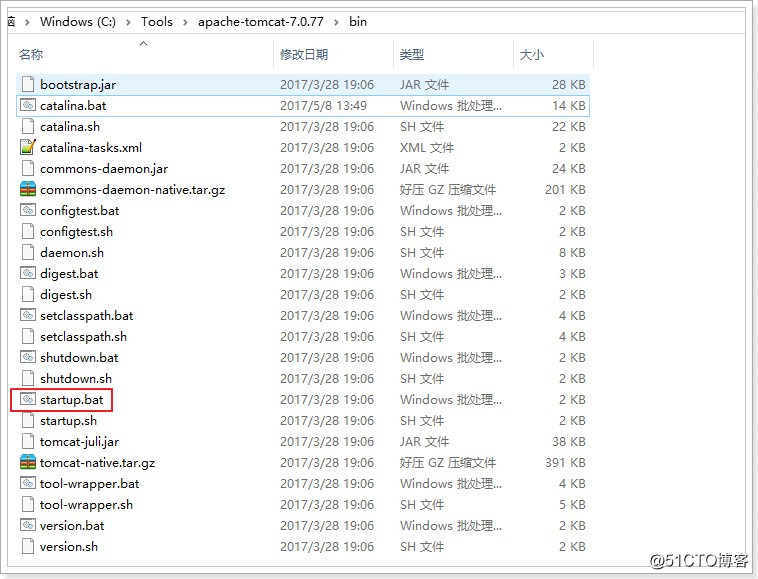Viewport: 758px width, 579px height.
Task: Select the version.sh file name
Action: click(69, 547)
